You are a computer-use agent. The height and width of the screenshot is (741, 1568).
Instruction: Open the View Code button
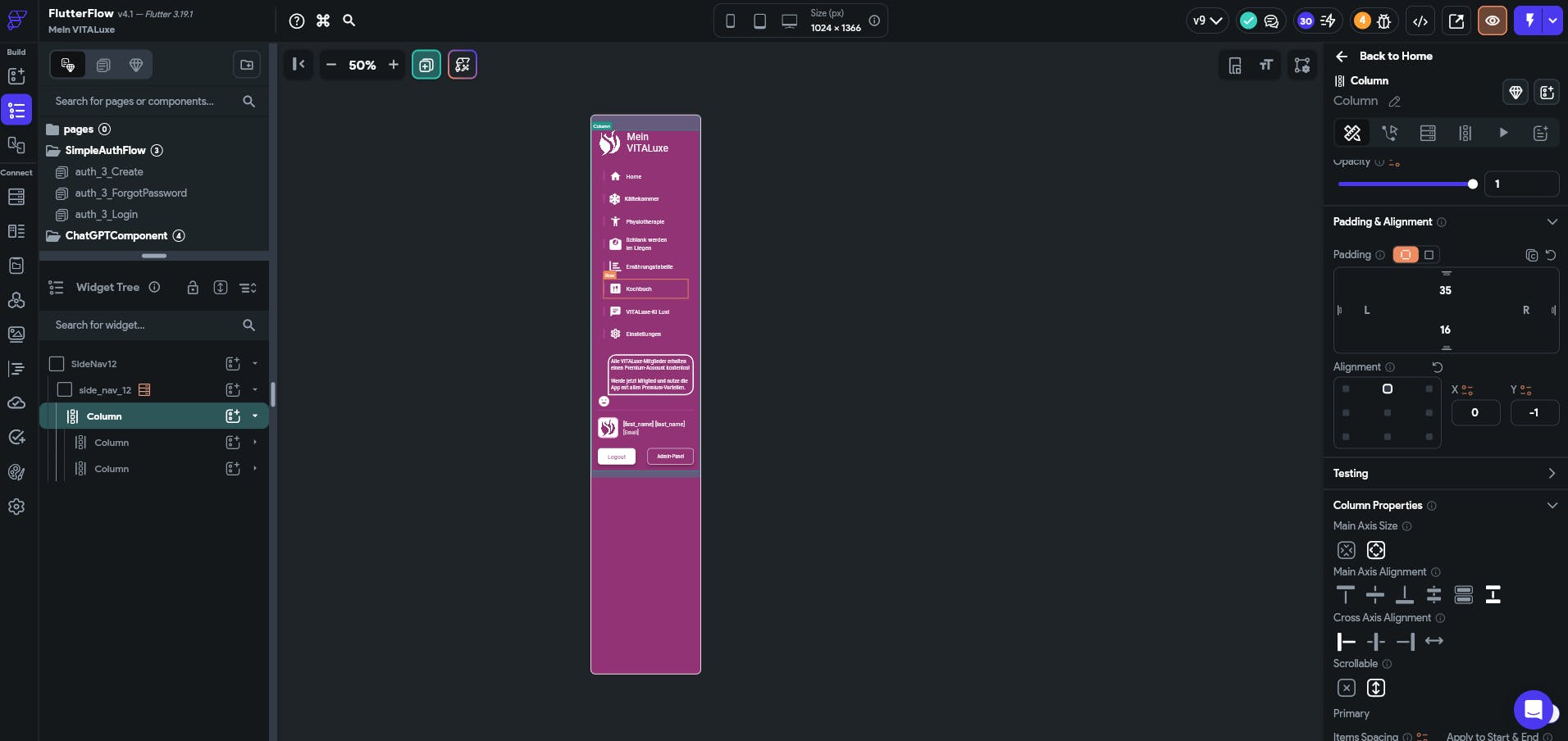[1420, 21]
